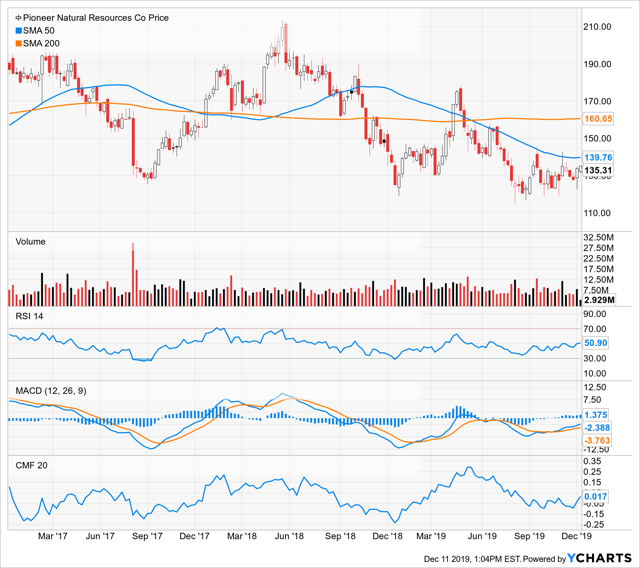640x568 pixels.
Task: Click the -2.388 MACD line value tag
Action: click(597, 428)
